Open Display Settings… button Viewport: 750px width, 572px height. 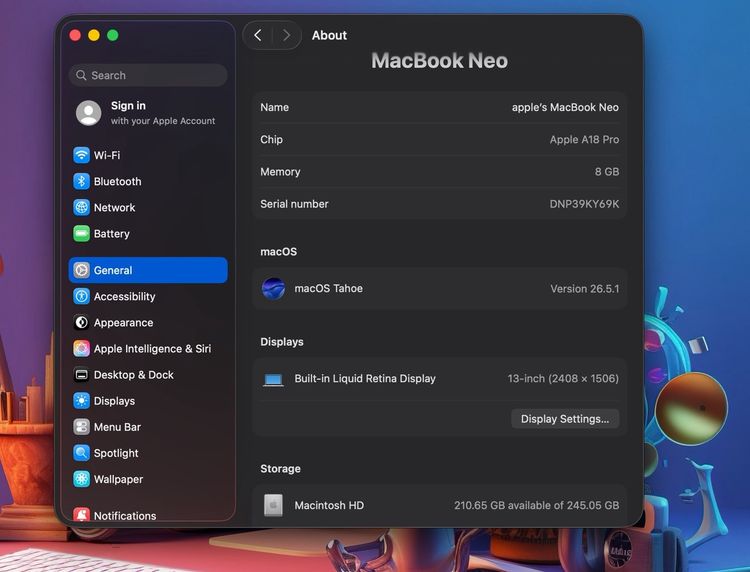tap(565, 419)
